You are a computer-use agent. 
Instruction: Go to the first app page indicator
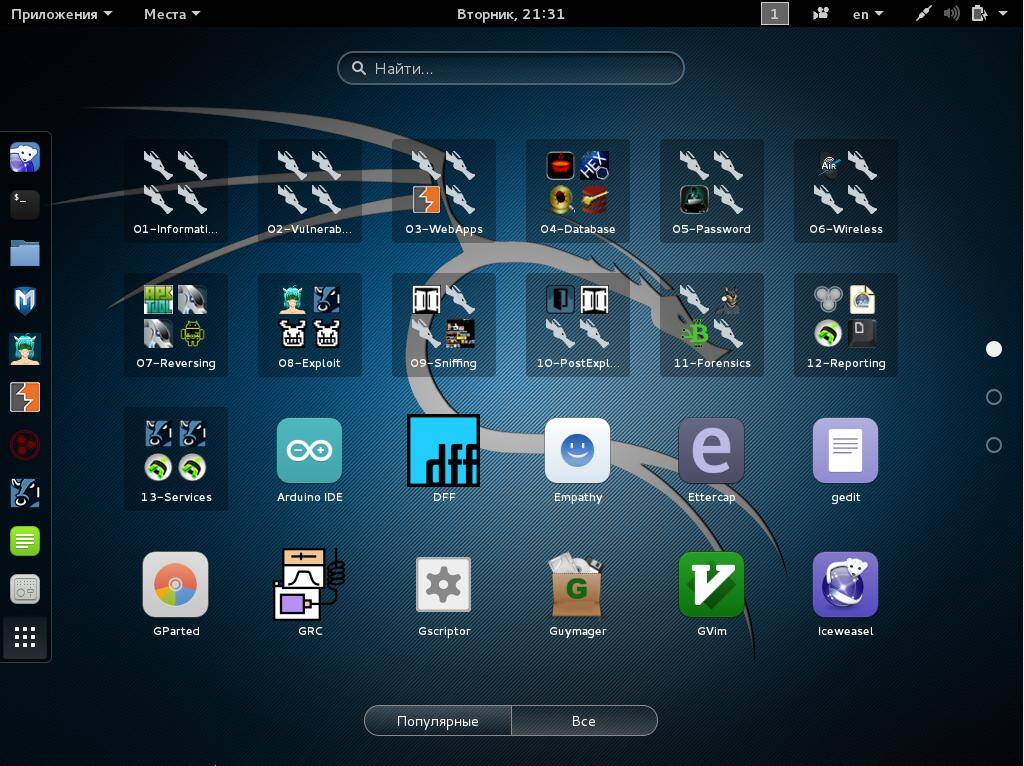(x=993, y=349)
